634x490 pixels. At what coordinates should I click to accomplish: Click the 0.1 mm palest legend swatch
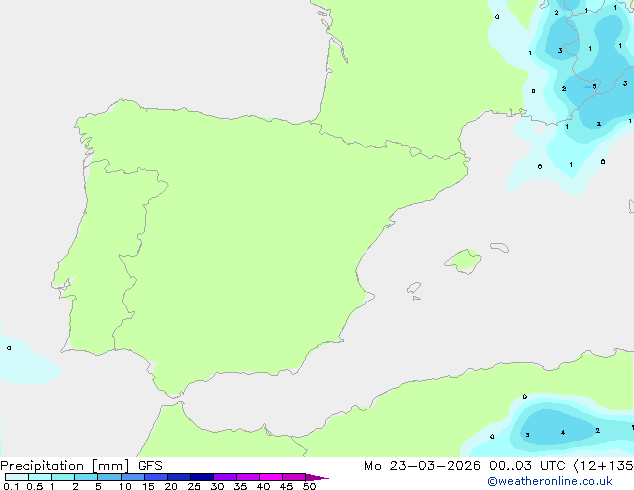click(x=17, y=477)
